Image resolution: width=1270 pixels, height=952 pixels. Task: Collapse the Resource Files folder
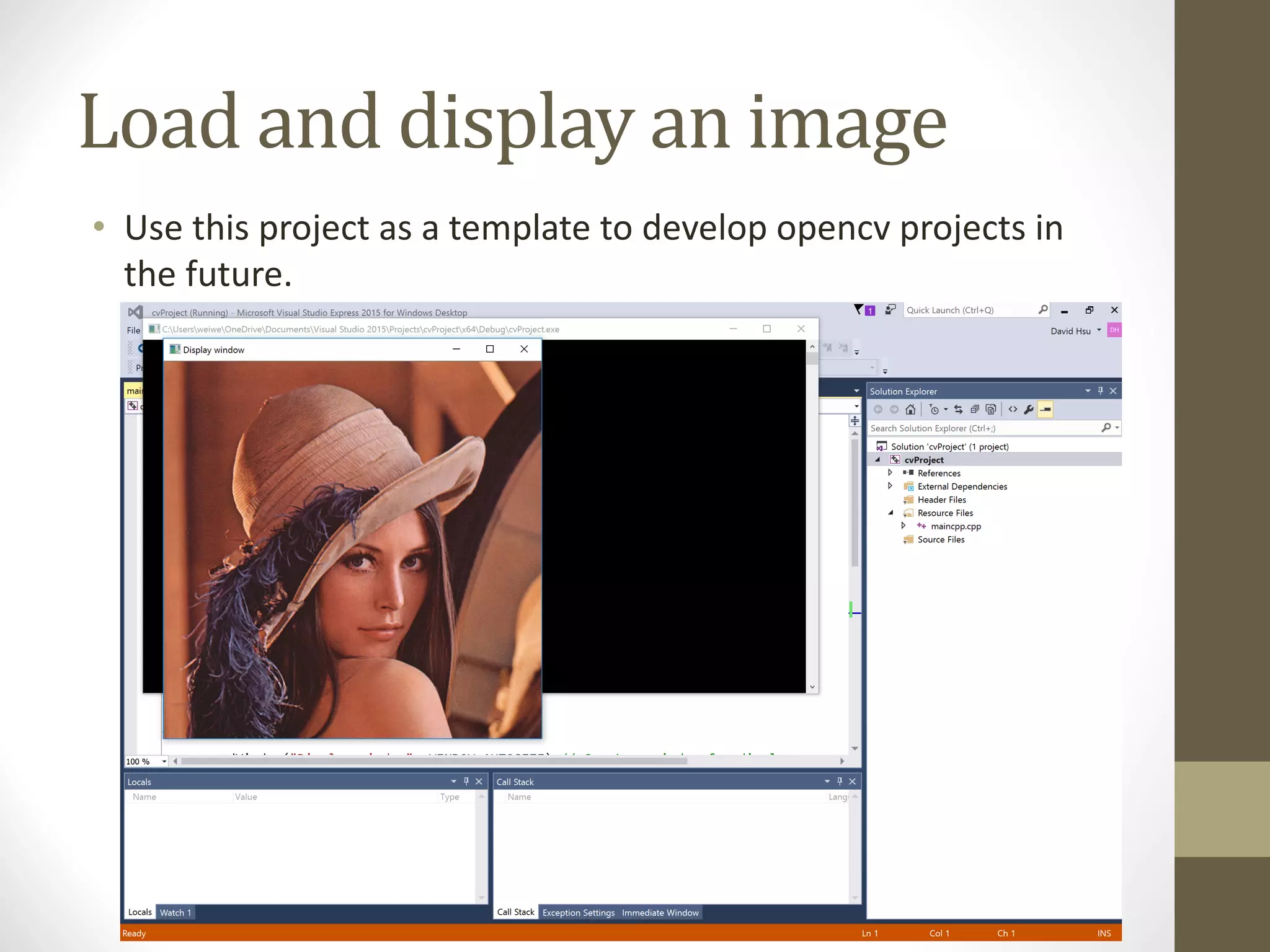coord(890,513)
